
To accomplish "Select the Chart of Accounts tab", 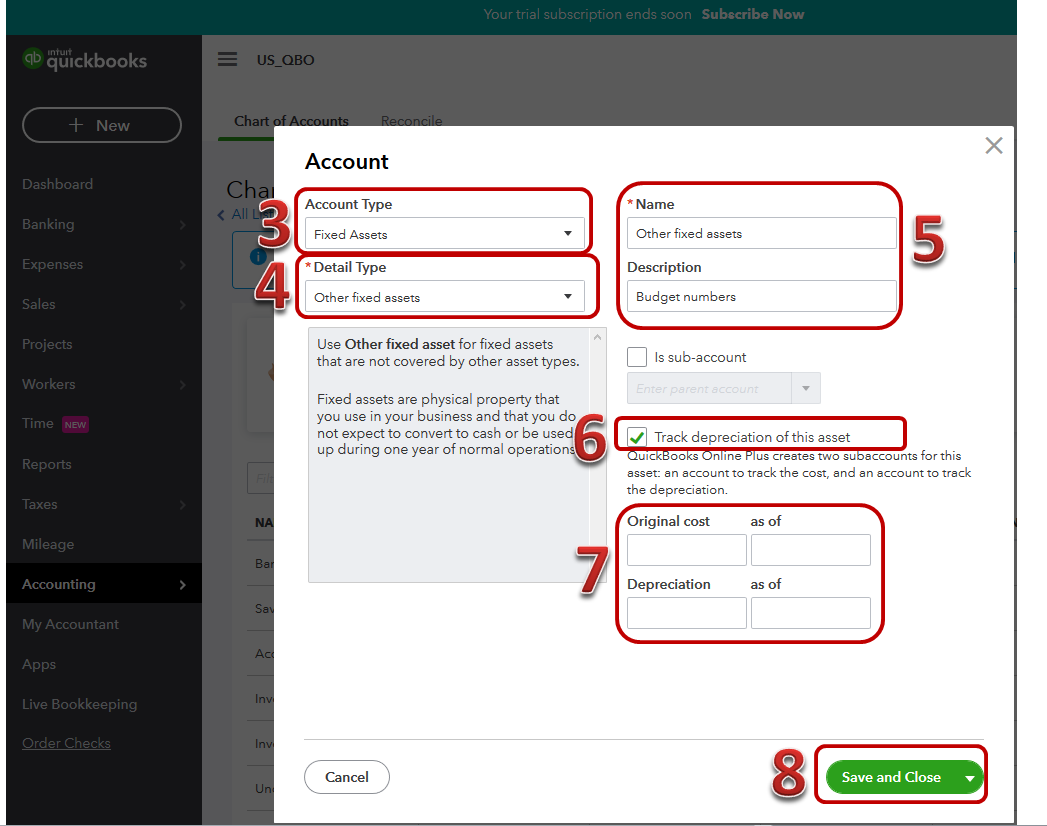I will pos(290,120).
